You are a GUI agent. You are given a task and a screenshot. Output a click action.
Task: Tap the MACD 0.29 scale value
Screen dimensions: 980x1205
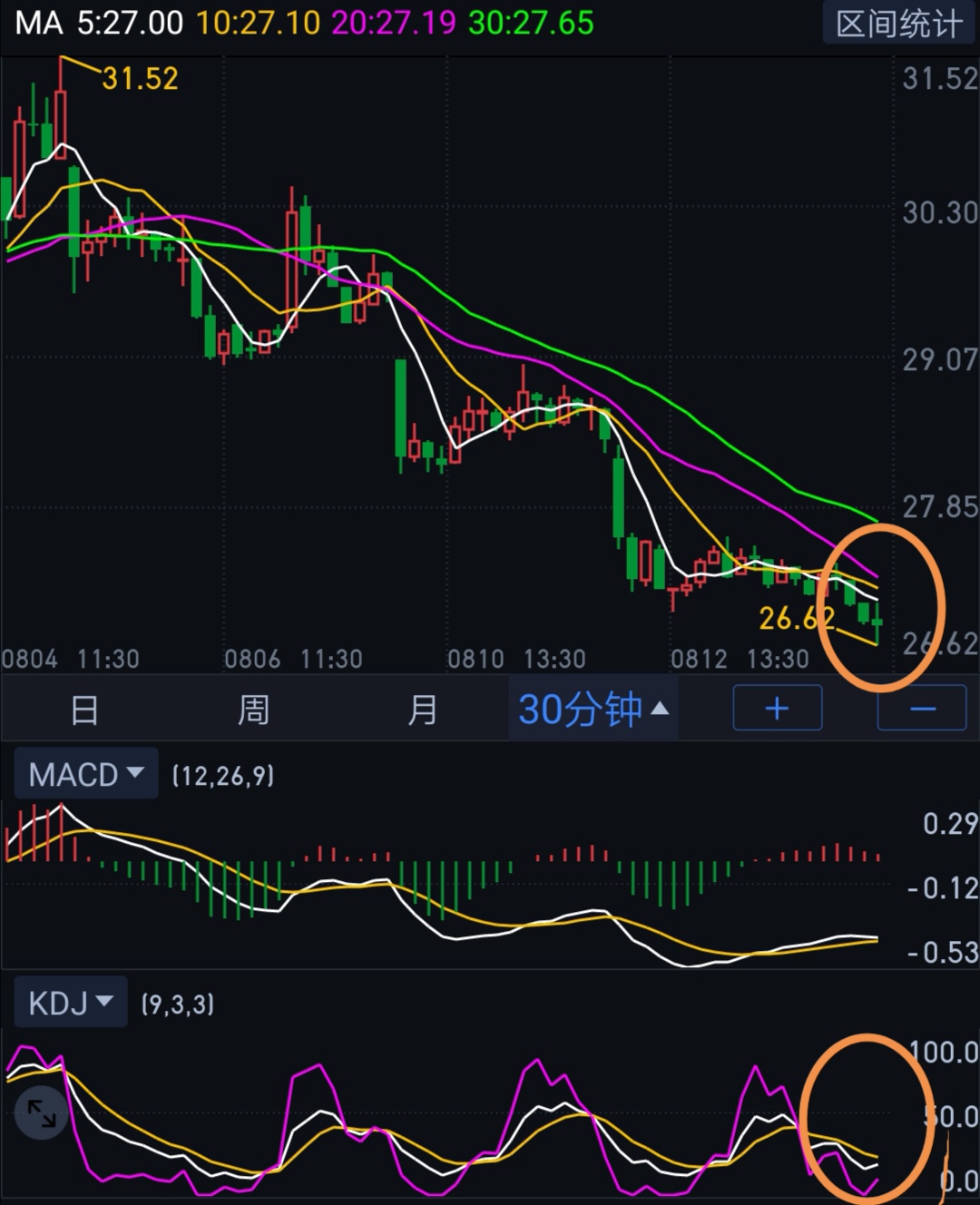pyautogui.click(x=950, y=824)
